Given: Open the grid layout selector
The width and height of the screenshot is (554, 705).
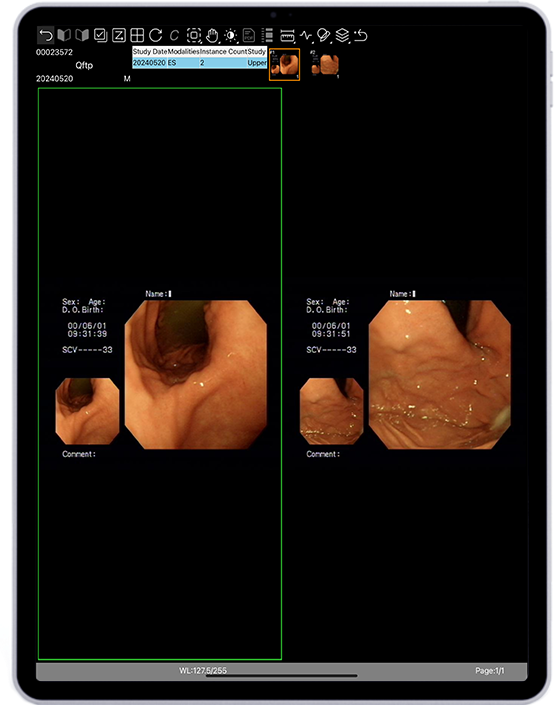Looking at the screenshot, I should click(x=137, y=35).
